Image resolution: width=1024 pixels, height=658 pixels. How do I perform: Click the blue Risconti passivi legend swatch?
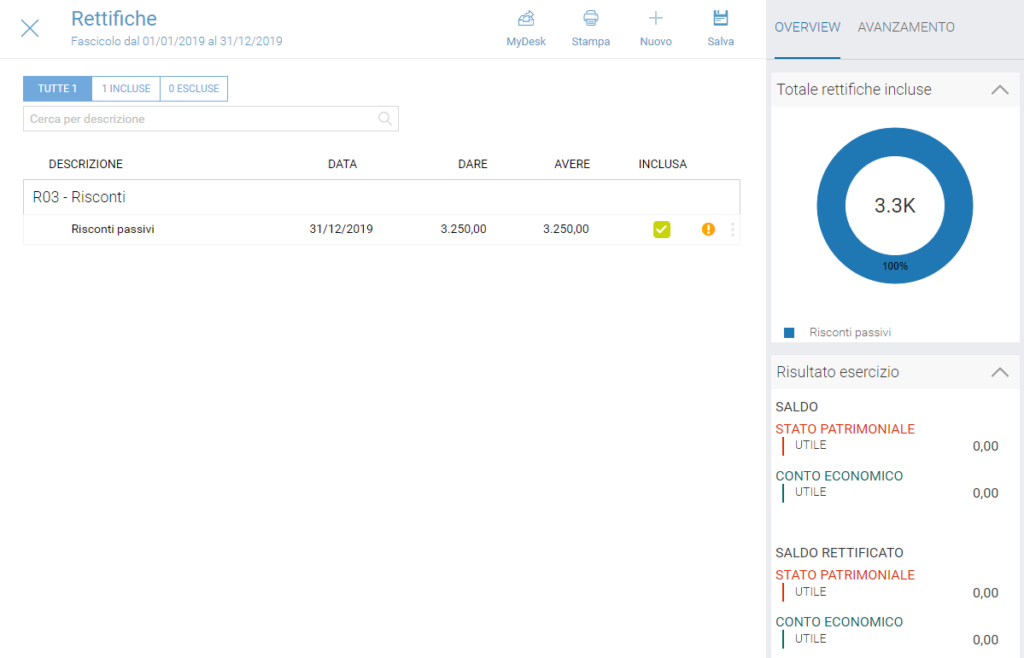pyautogui.click(x=789, y=333)
